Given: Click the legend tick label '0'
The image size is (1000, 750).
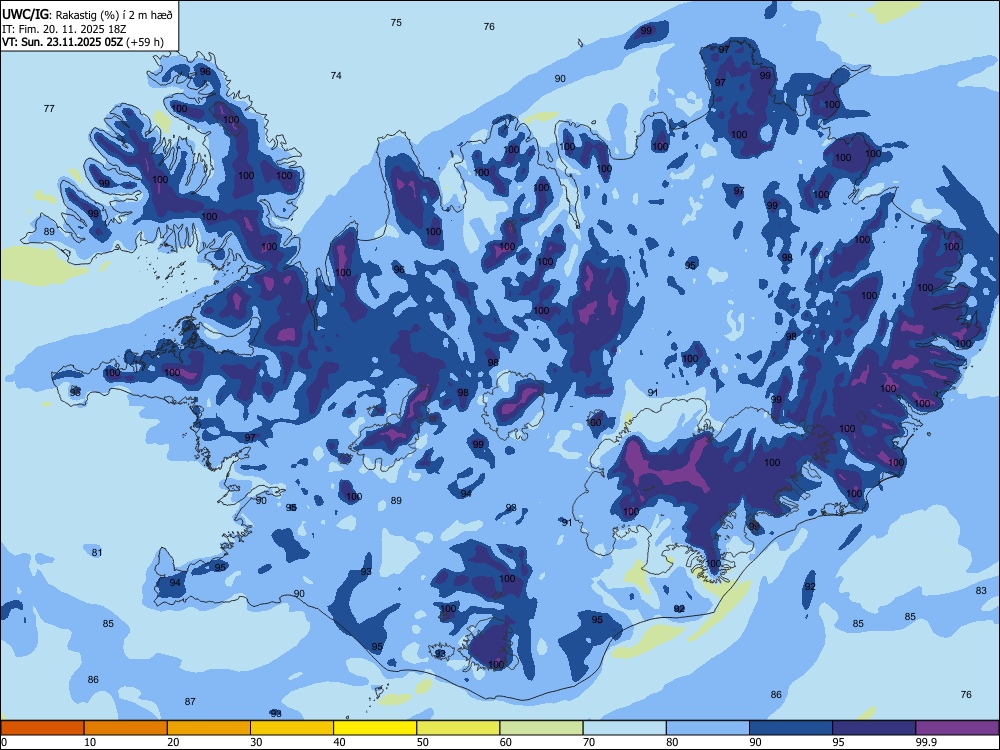Looking at the screenshot, I should [4, 742].
